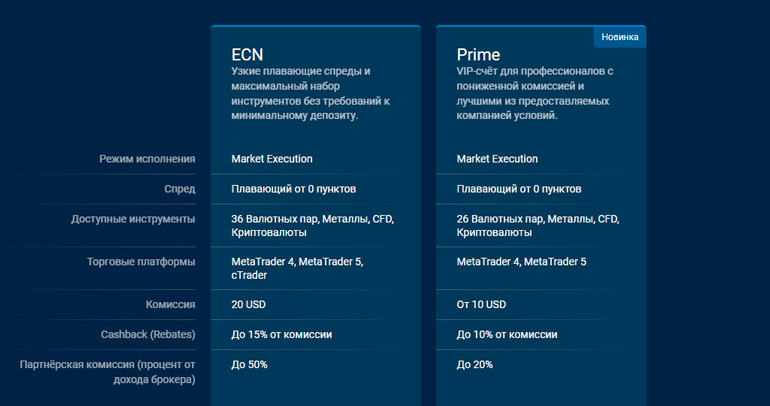The image size is (770, 406).
Task: Click the От 10 USD commission value
Action: pos(481,304)
